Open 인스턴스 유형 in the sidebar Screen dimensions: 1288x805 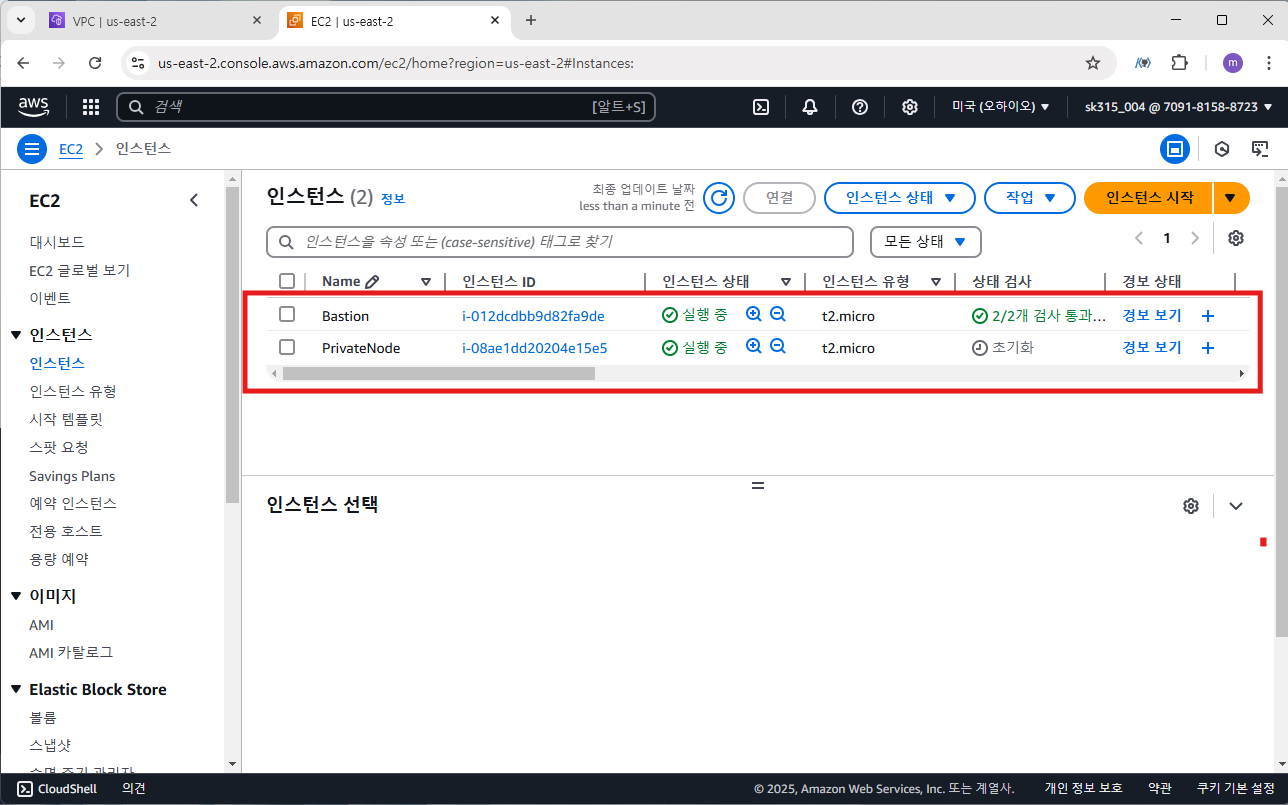tap(73, 391)
